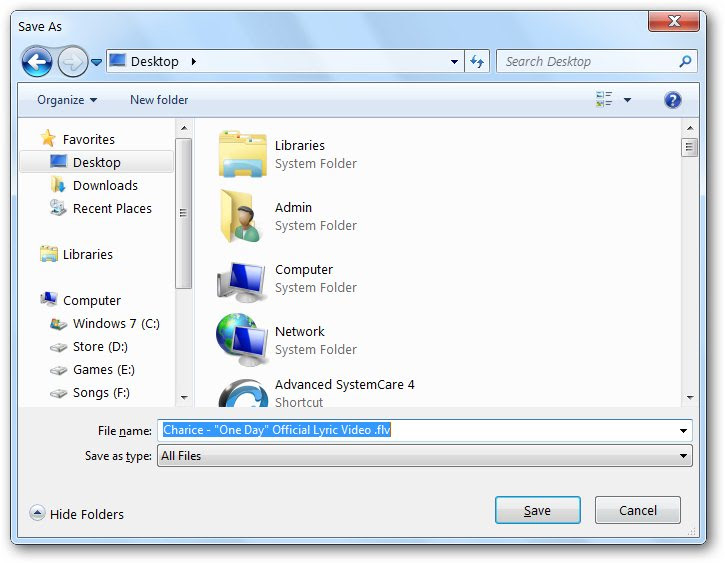Open the File name dropdown arrow
This screenshot has width=725, height=563.
683,431
